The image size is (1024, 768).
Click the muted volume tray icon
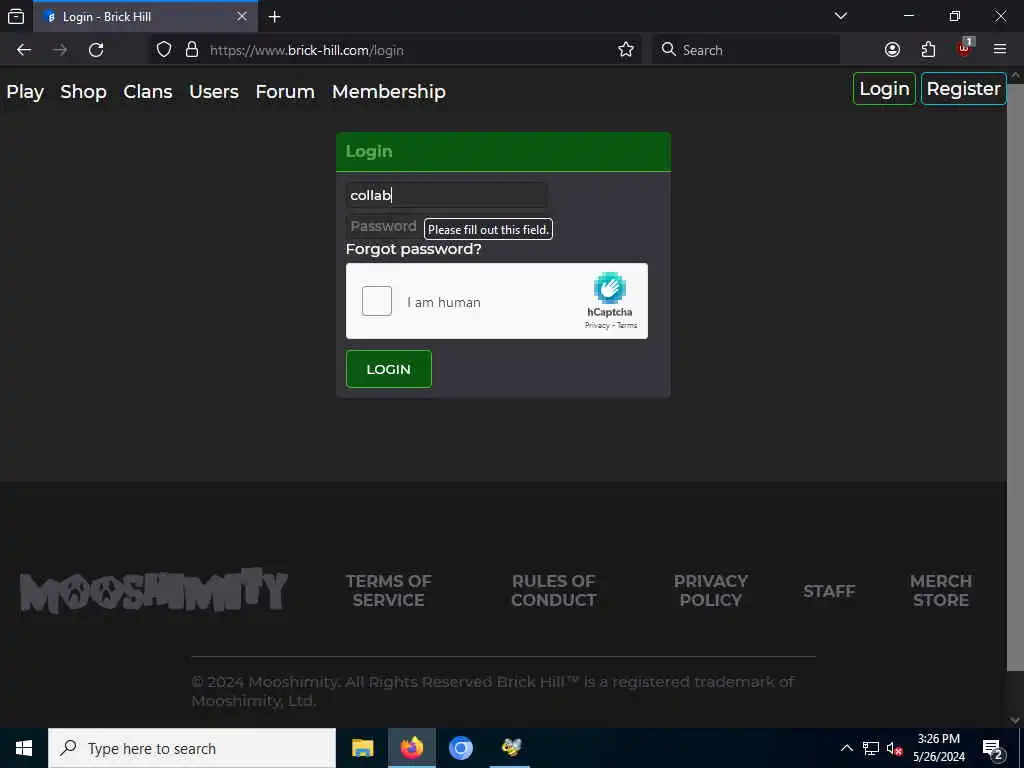(895, 748)
